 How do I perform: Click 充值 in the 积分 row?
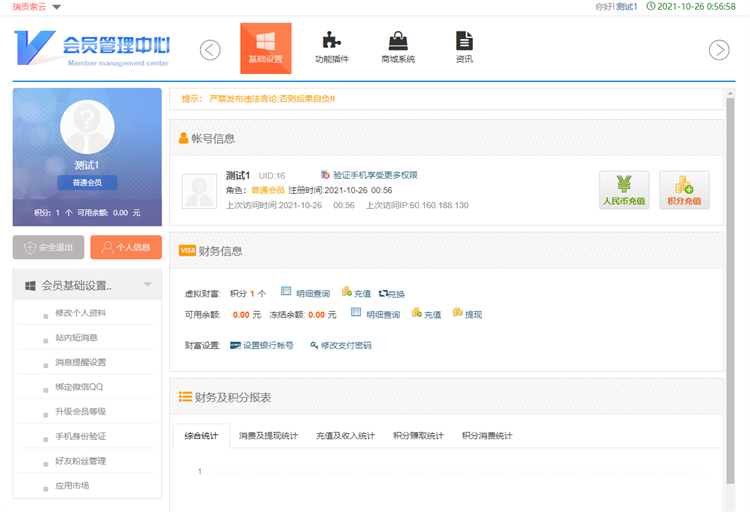362,294
